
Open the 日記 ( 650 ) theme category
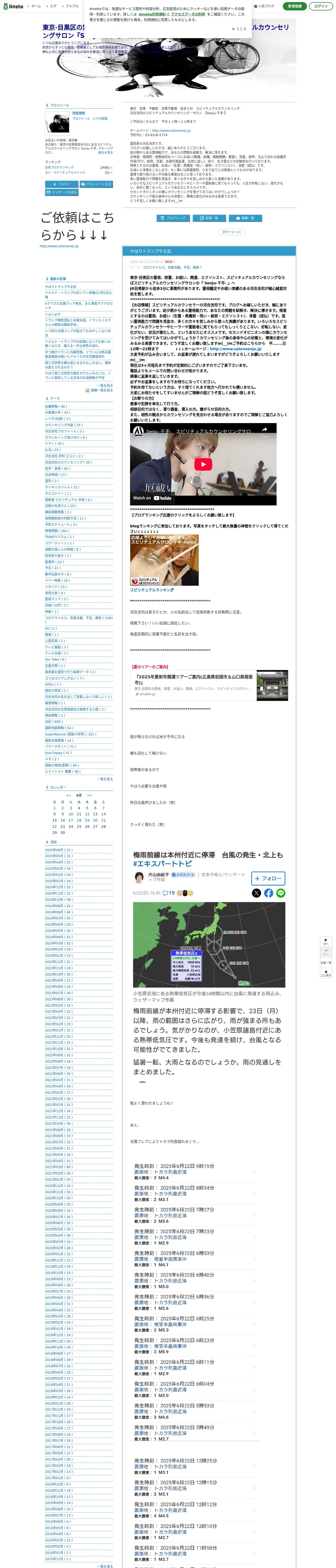(54, 721)
